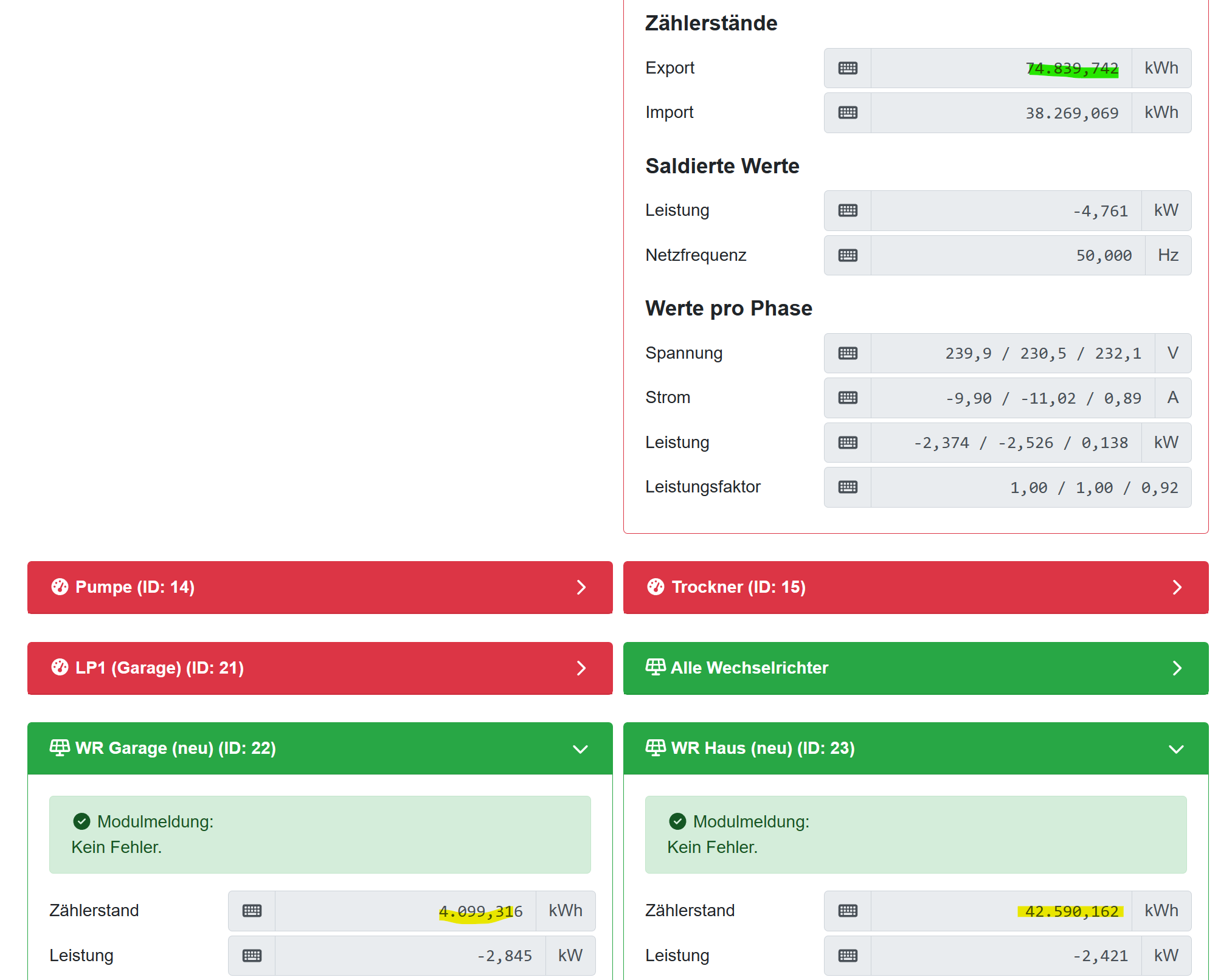Click keyboard icon in Spannung row
The height and width of the screenshot is (980, 1218).
(x=848, y=353)
